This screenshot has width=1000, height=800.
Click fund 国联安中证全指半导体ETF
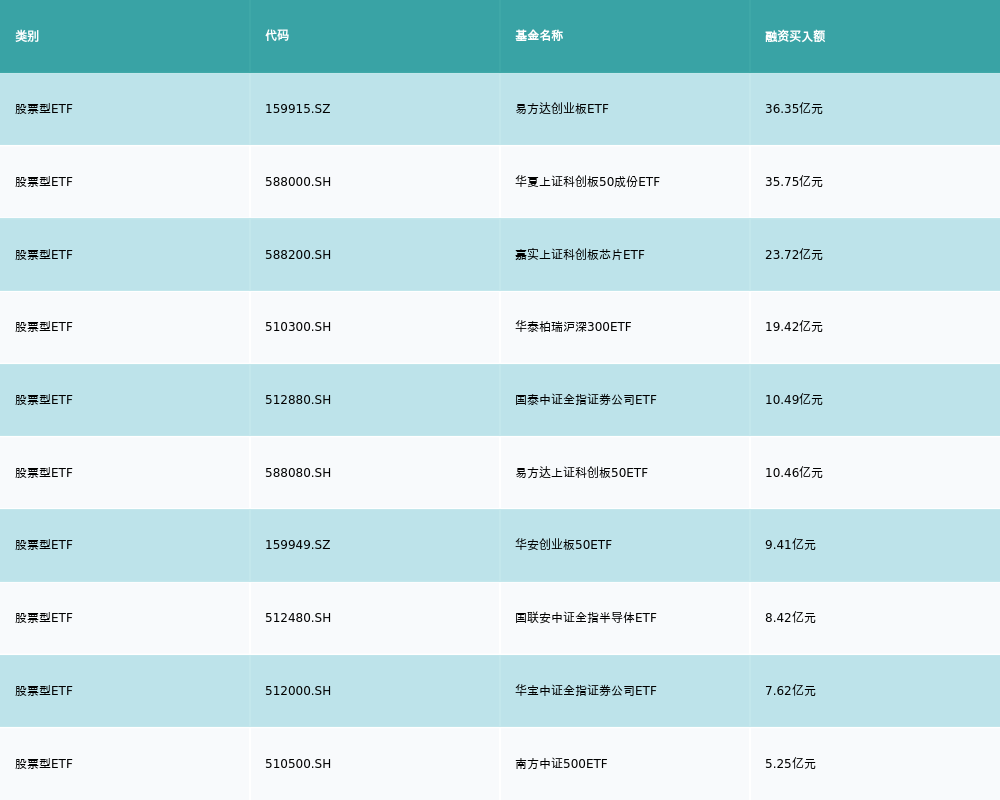585,618
